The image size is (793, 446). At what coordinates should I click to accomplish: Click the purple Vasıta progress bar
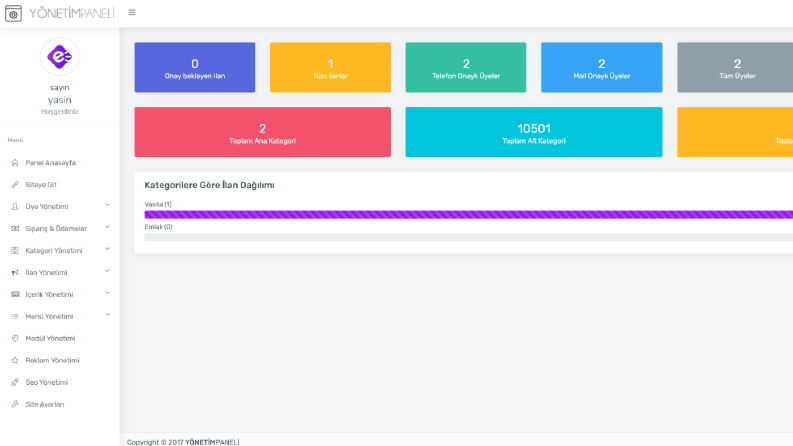pos(468,214)
